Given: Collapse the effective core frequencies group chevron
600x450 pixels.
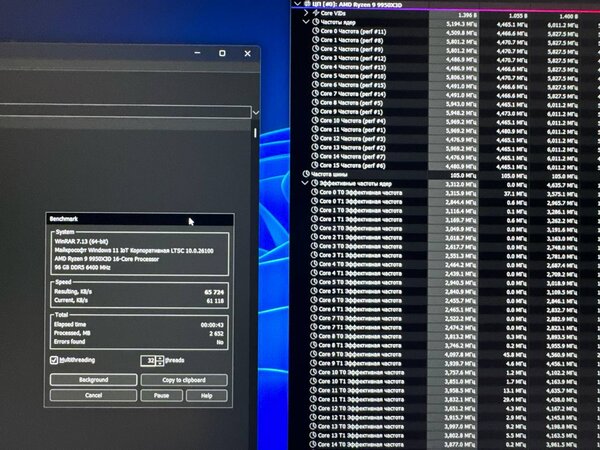Looking at the screenshot, I should tap(305, 183).
